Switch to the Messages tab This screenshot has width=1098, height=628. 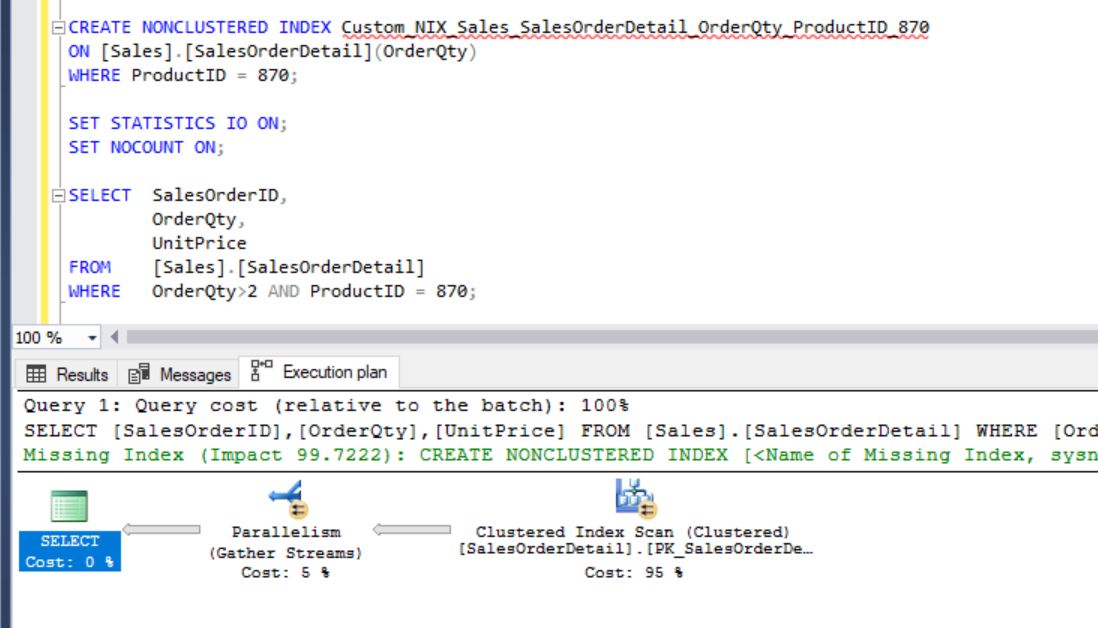click(x=179, y=375)
